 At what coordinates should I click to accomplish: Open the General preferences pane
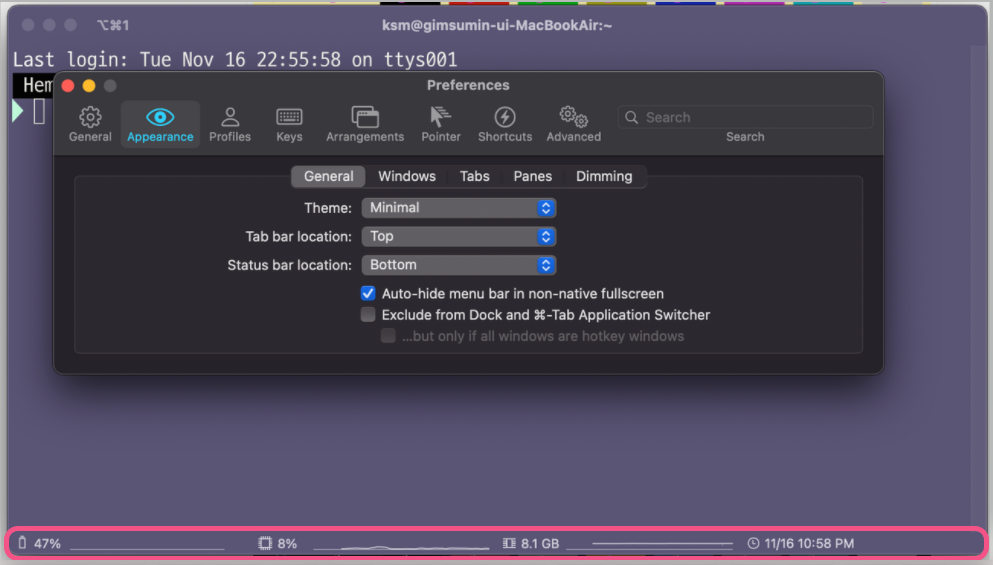(x=90, y=124)
